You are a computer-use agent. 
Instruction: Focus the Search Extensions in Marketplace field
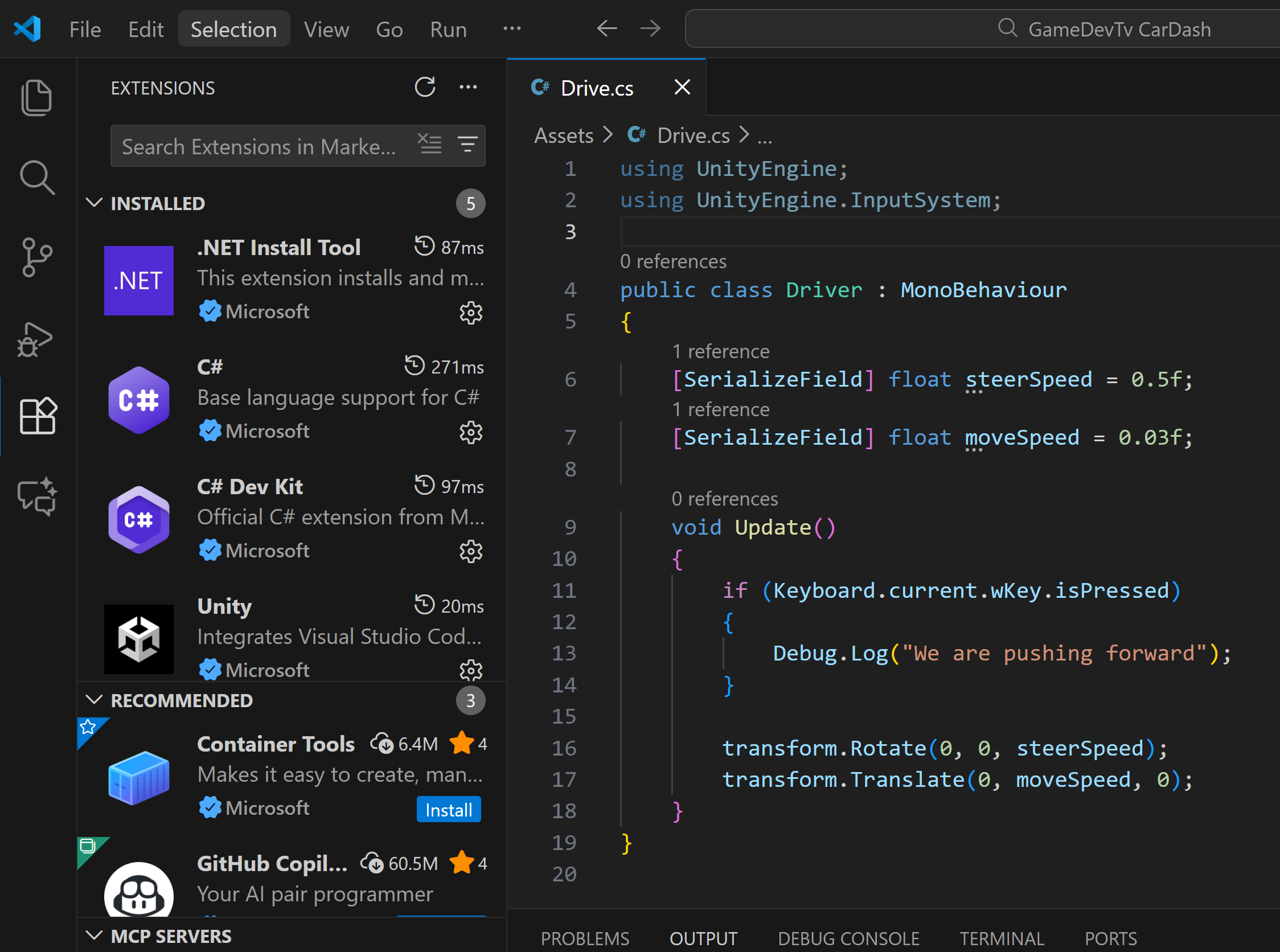coord(259,146)
